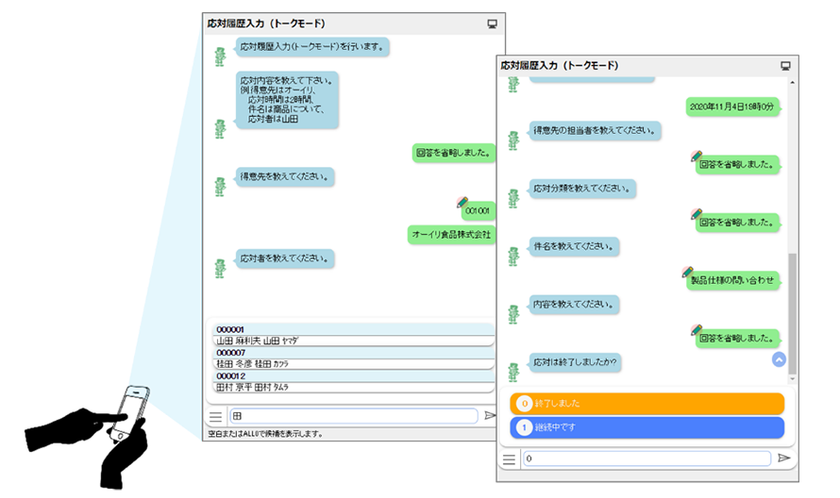The height and width of the screenshot is (498, 840).
Task: Click the monitor icon in left chat window header
Action: (x=492, y=24)
